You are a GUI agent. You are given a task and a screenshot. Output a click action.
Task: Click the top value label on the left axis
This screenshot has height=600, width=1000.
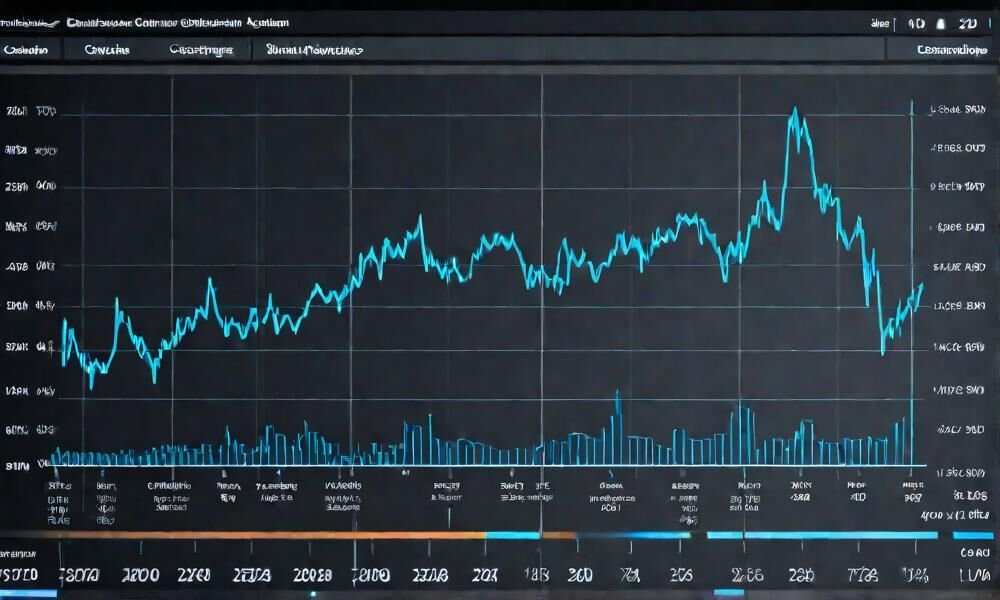click(x=30, y=112)
